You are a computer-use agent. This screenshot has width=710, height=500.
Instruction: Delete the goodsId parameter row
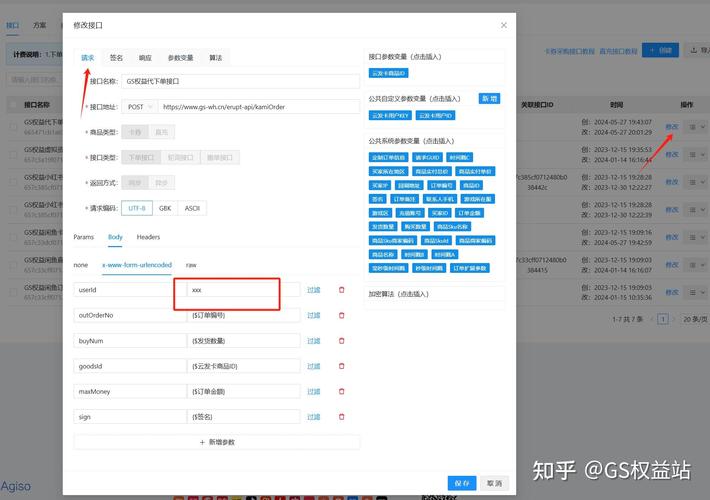coord(341,366)
